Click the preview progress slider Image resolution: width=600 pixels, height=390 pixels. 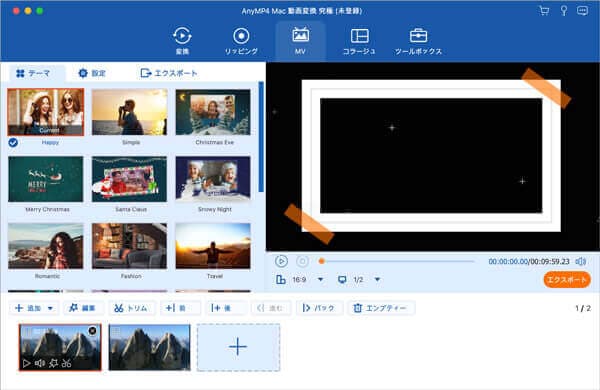(397, 261)
